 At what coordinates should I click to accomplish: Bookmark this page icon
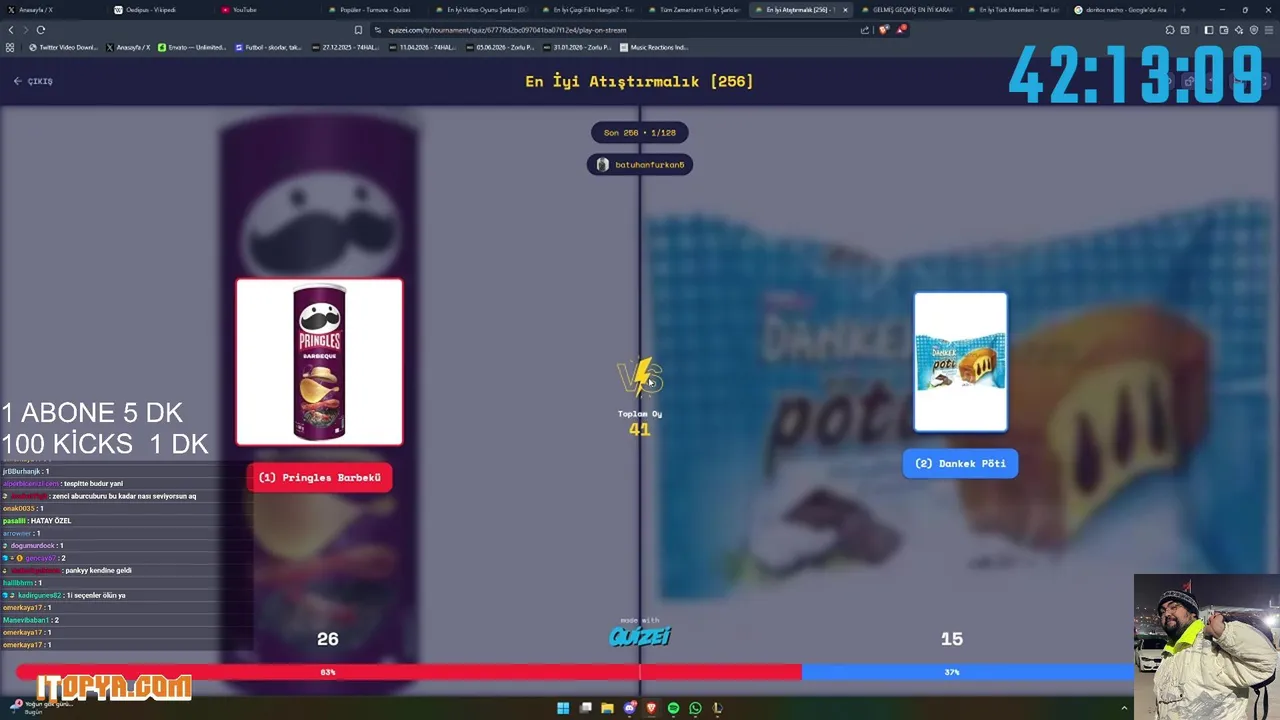point(358,30)
